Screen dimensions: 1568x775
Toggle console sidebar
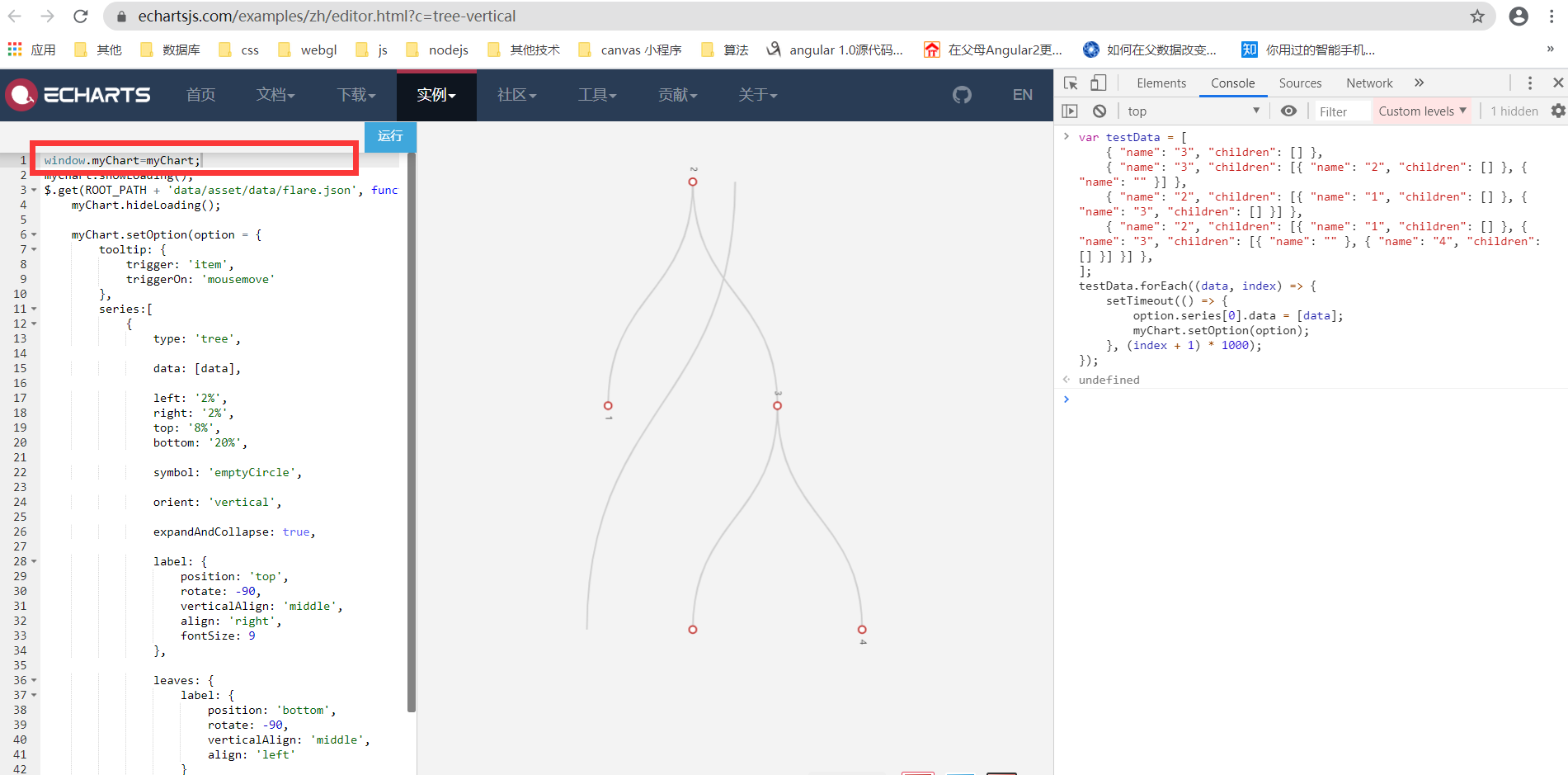1070,111
